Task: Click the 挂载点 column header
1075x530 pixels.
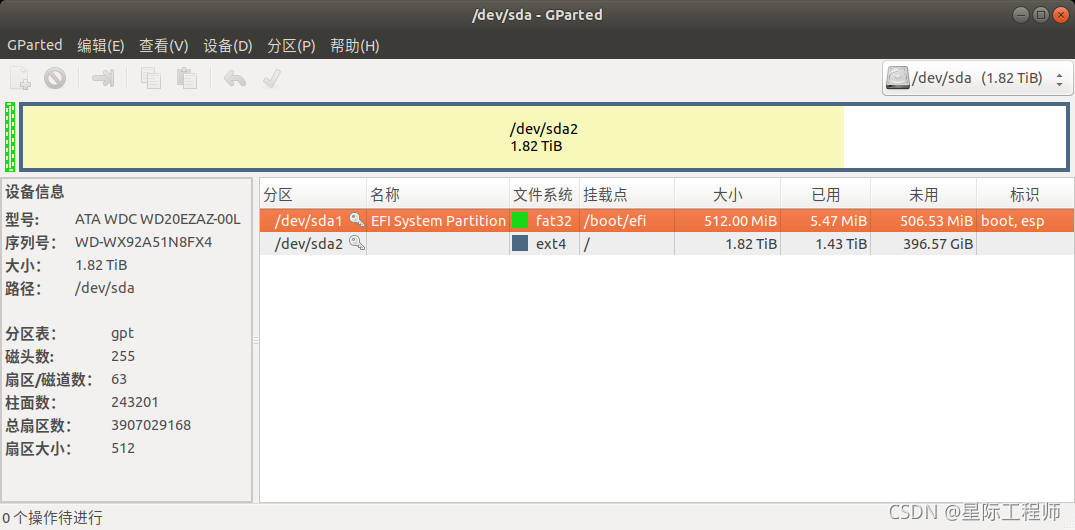Action: click(x=627, y=195)
